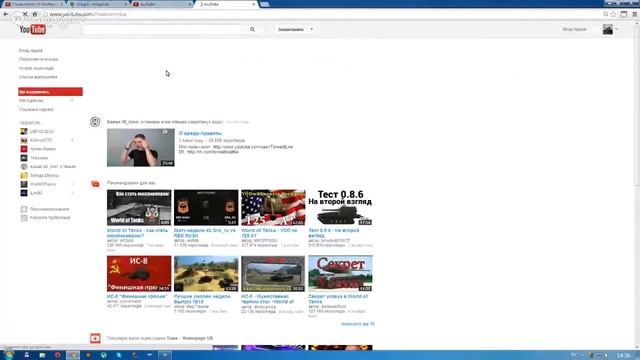Open the second item in the sidebar menu

click(38, 59)
